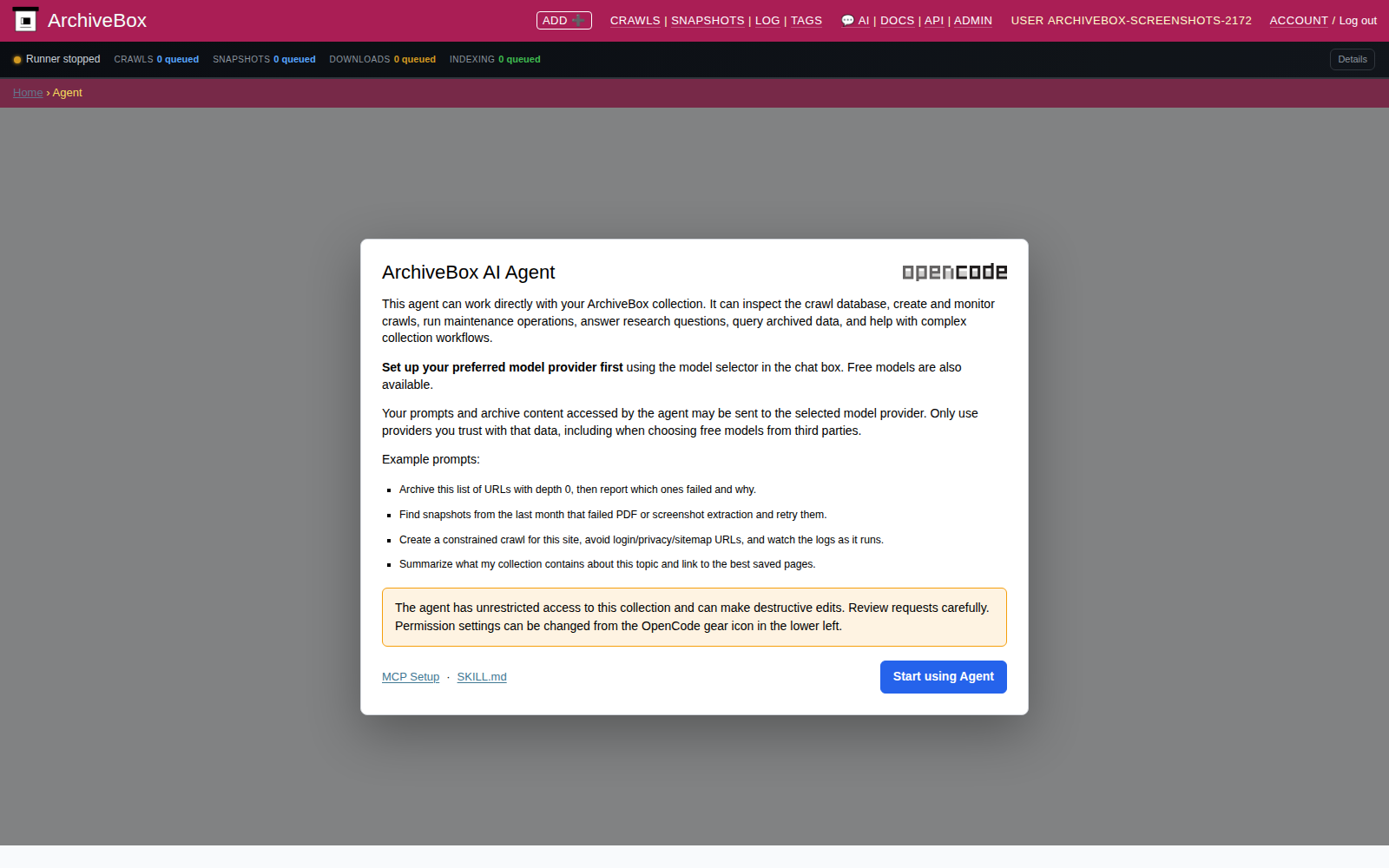Open the LOG link in header
Viewport: 1389px width, 868px height.
pyautogui.click(x=767, y=21)
